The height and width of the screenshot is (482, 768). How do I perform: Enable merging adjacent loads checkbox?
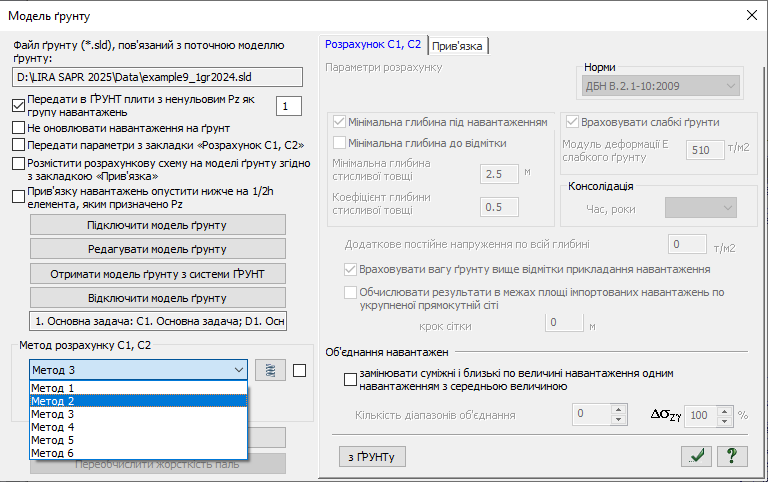[x=336, y=379]
